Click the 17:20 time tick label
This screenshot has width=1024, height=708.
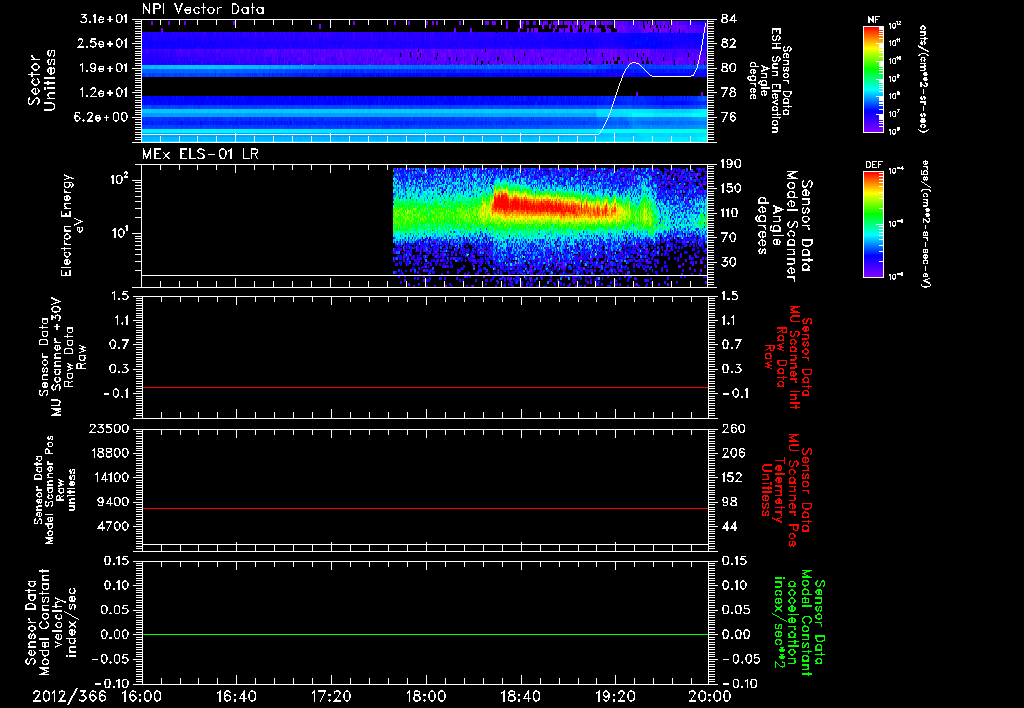click(x=331, y=696)
